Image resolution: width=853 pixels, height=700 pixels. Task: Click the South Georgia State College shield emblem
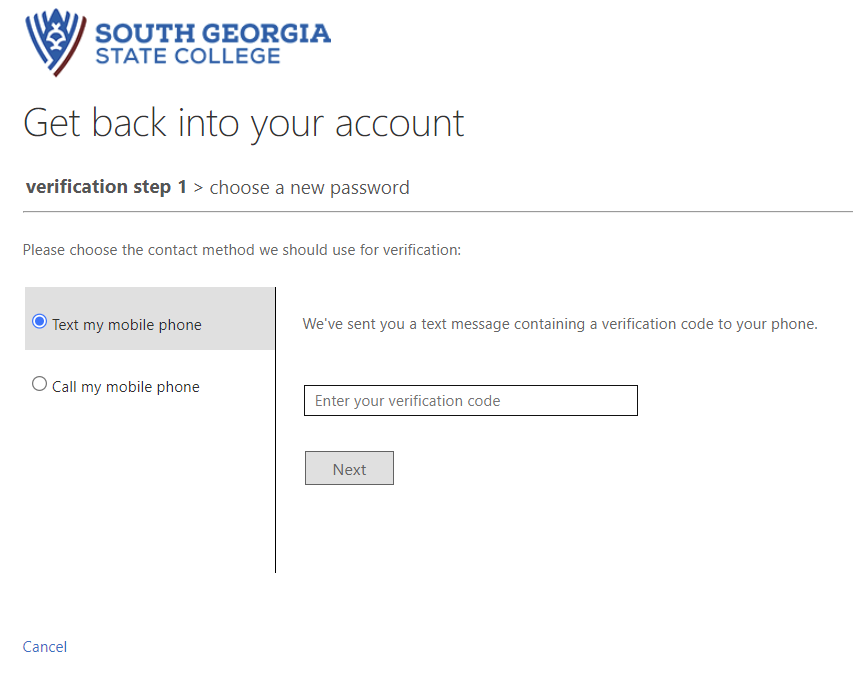pos(56,42)
